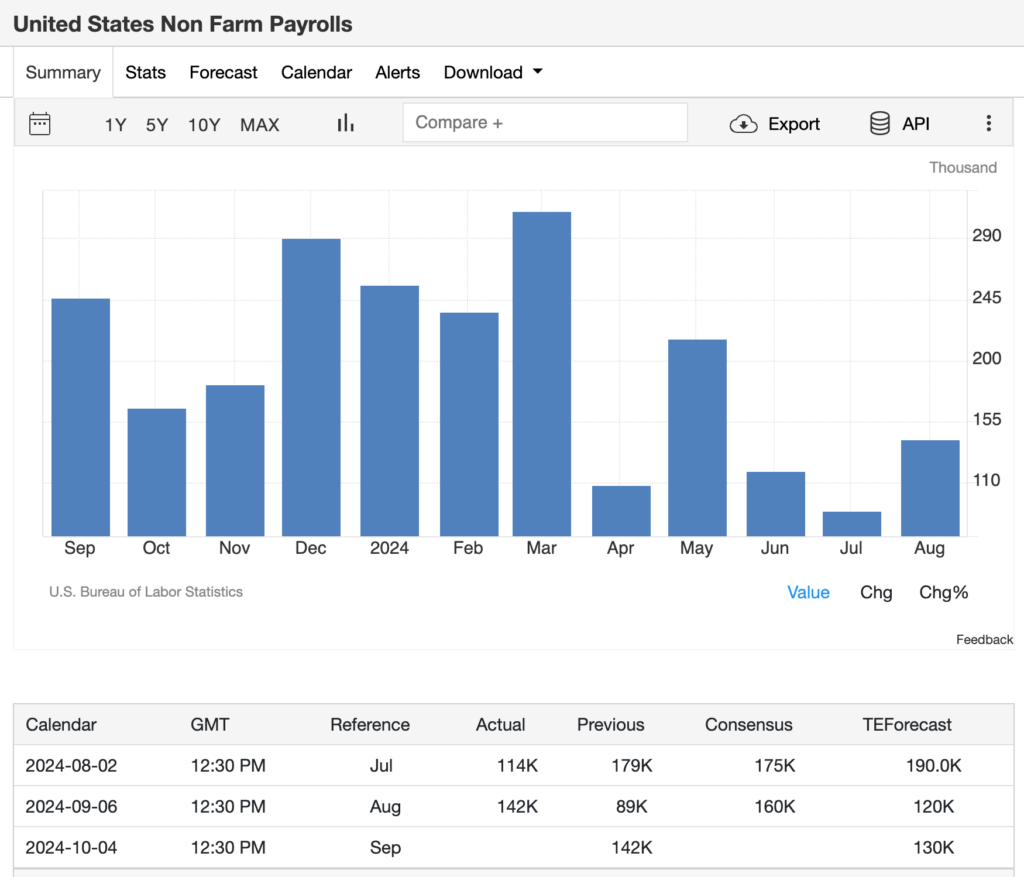
Task: Switch to the Stats tab
Action: pos(145,72)
